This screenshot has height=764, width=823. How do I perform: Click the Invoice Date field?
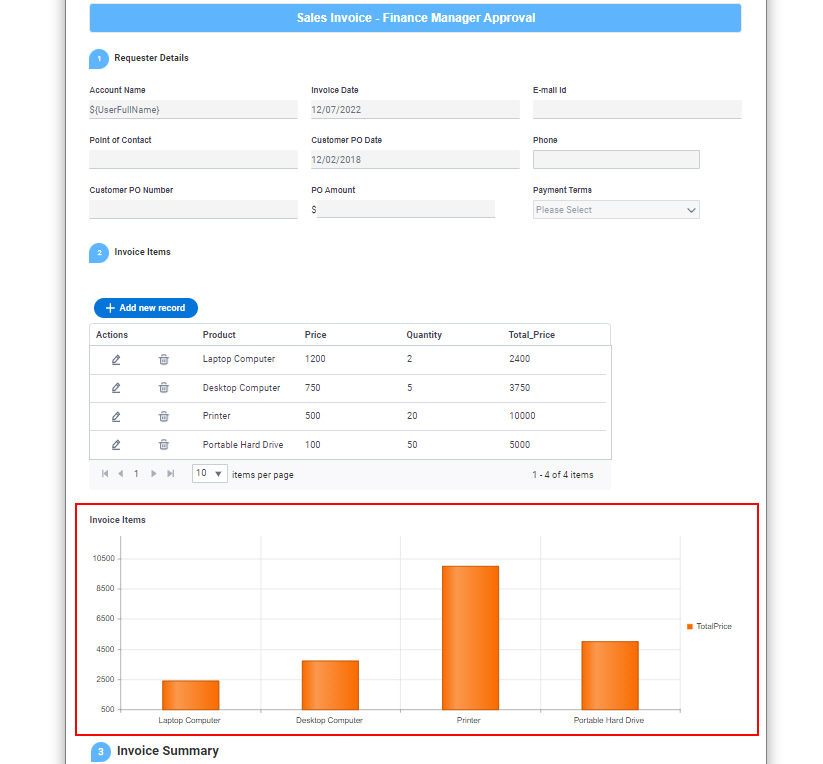coord(415,110)
